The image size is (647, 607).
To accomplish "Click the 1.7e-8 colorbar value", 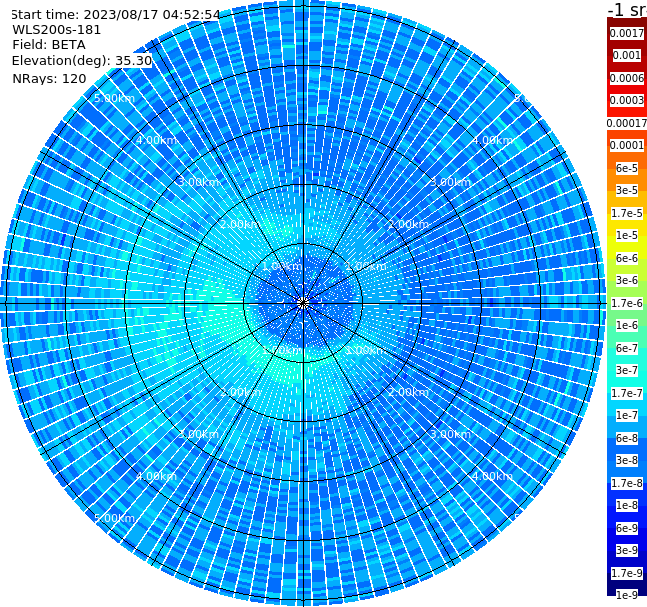I will (627, 483).
